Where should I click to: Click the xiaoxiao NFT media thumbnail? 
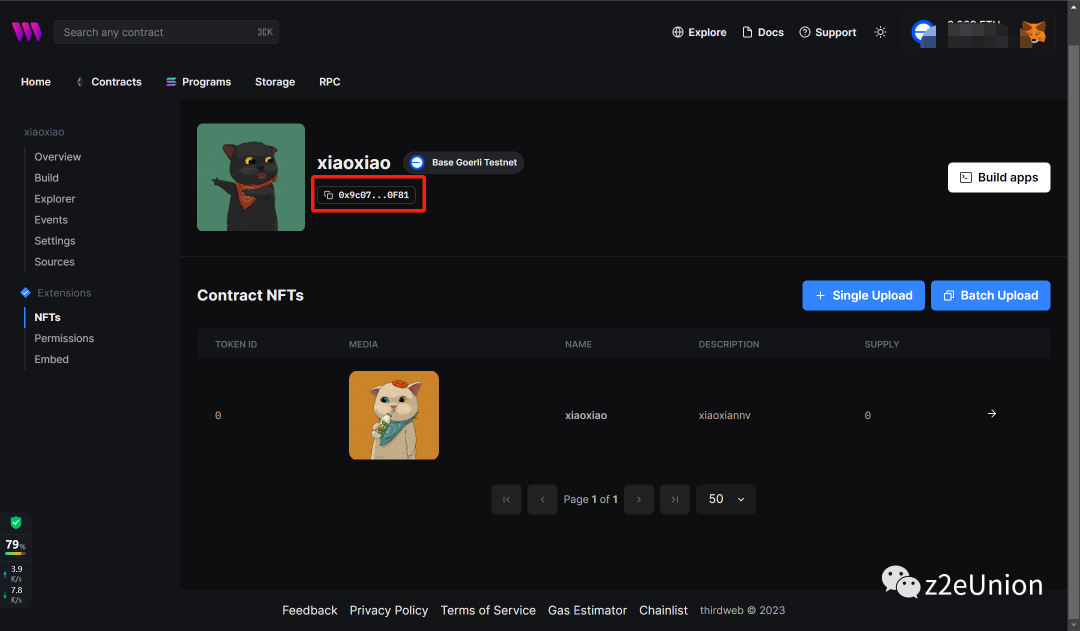click(x=393, y=415)
